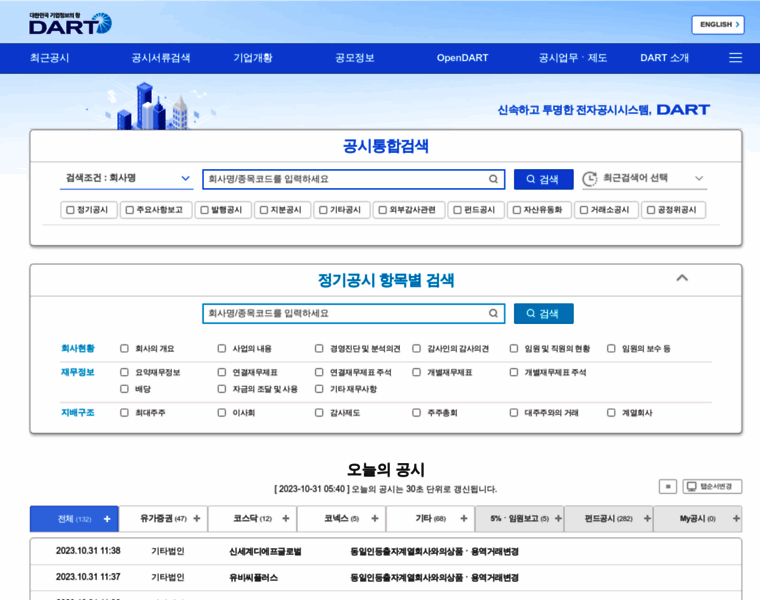Check the 펀드공시 checkbox filter
Screen dimensions: 760x600
pos(457,210)
